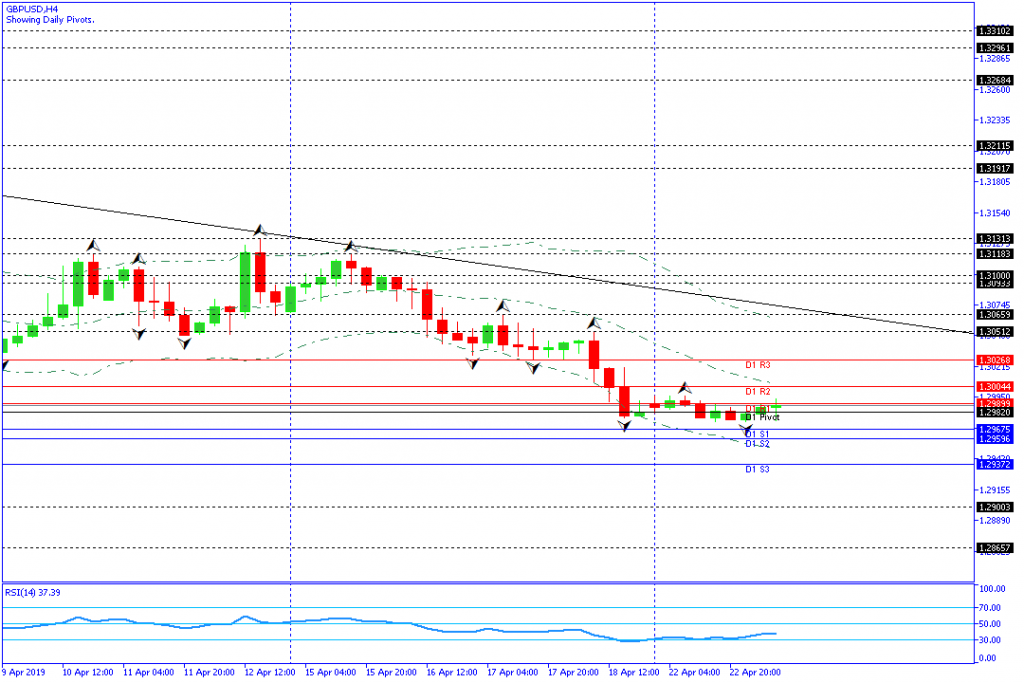Click the GBPUSD,H4 chart title
This screenshot has width=1024, height=683.
click(32, 8)
